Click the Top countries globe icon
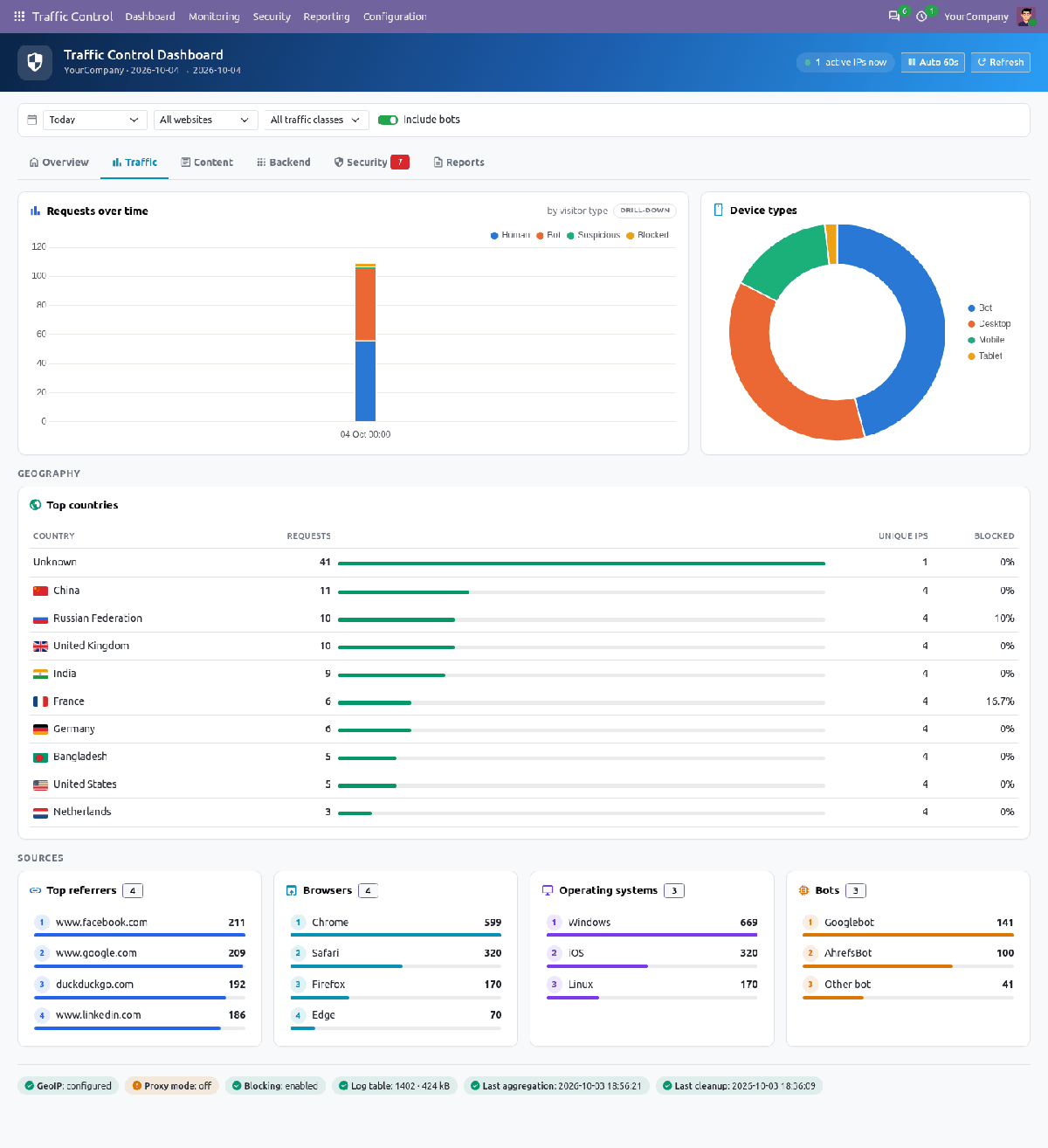Screen dimensions: 1048x1148 [36, 505]
